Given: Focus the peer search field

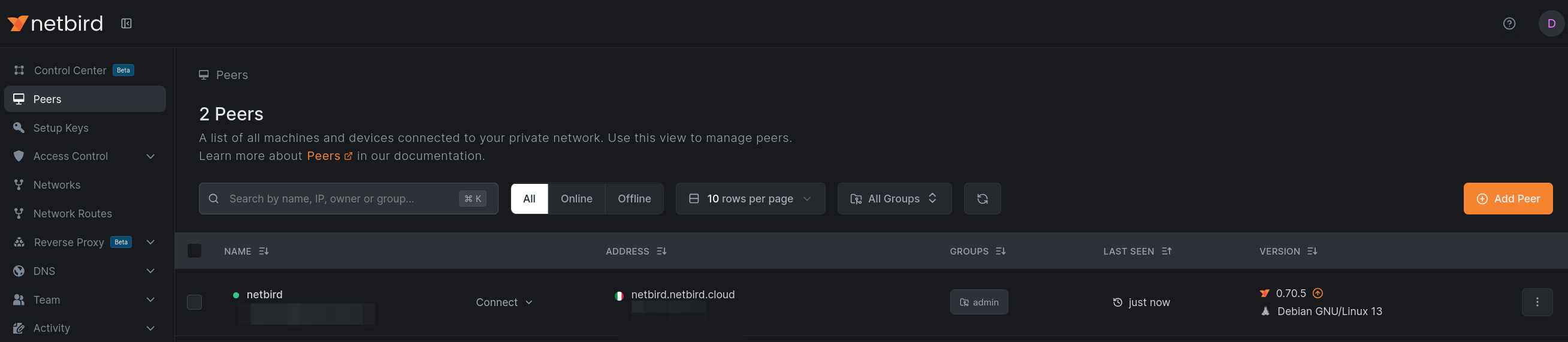Looking at the screenshot, I should pyautogui.click(x=348, y=198).
